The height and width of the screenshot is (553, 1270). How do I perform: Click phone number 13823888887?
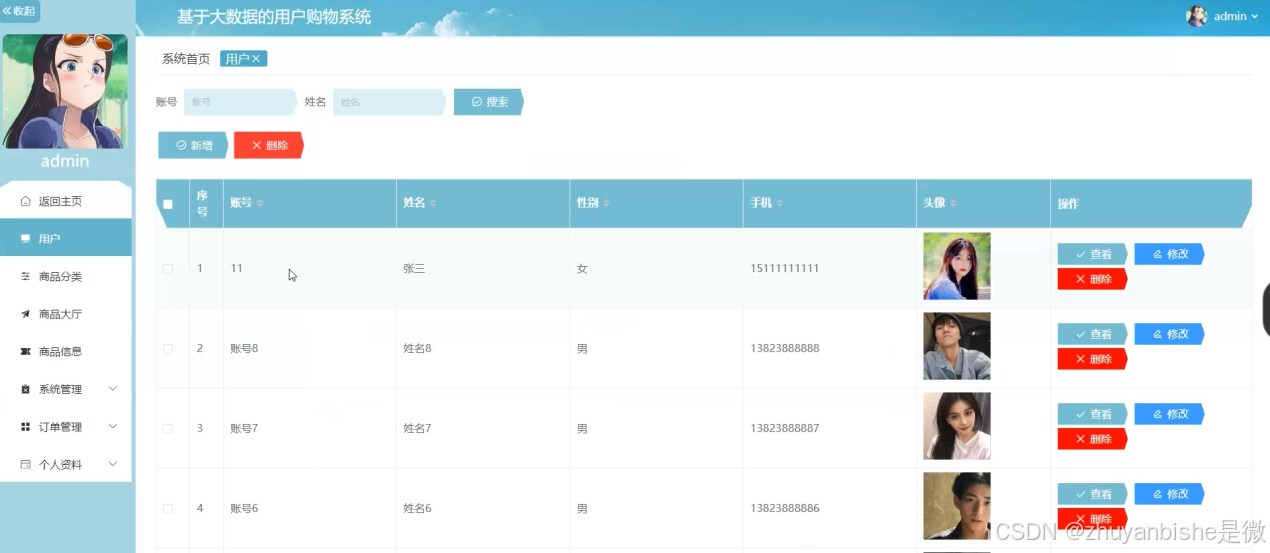[x=785, y=428]
